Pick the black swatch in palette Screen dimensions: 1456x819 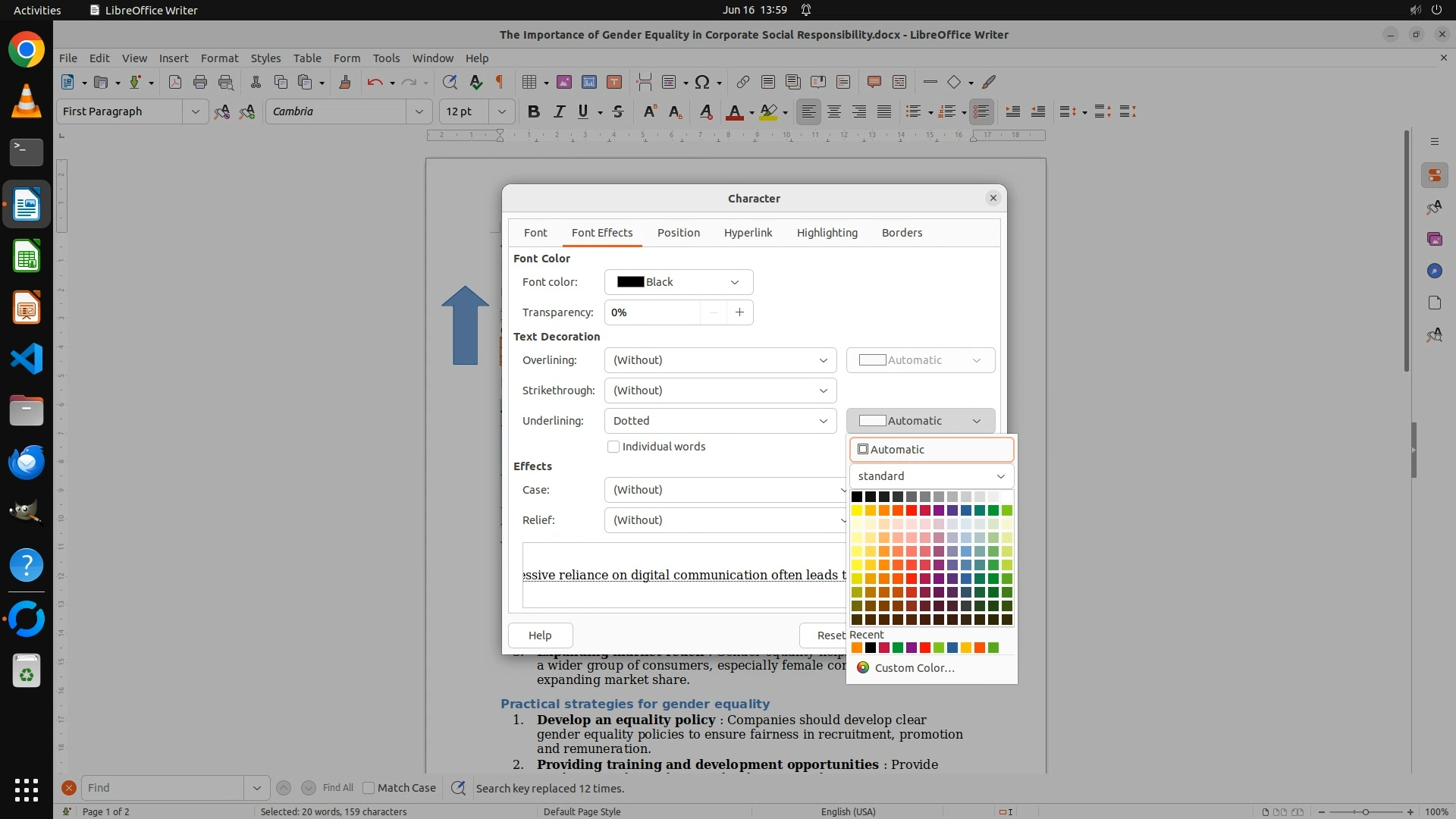click(857, 497)
